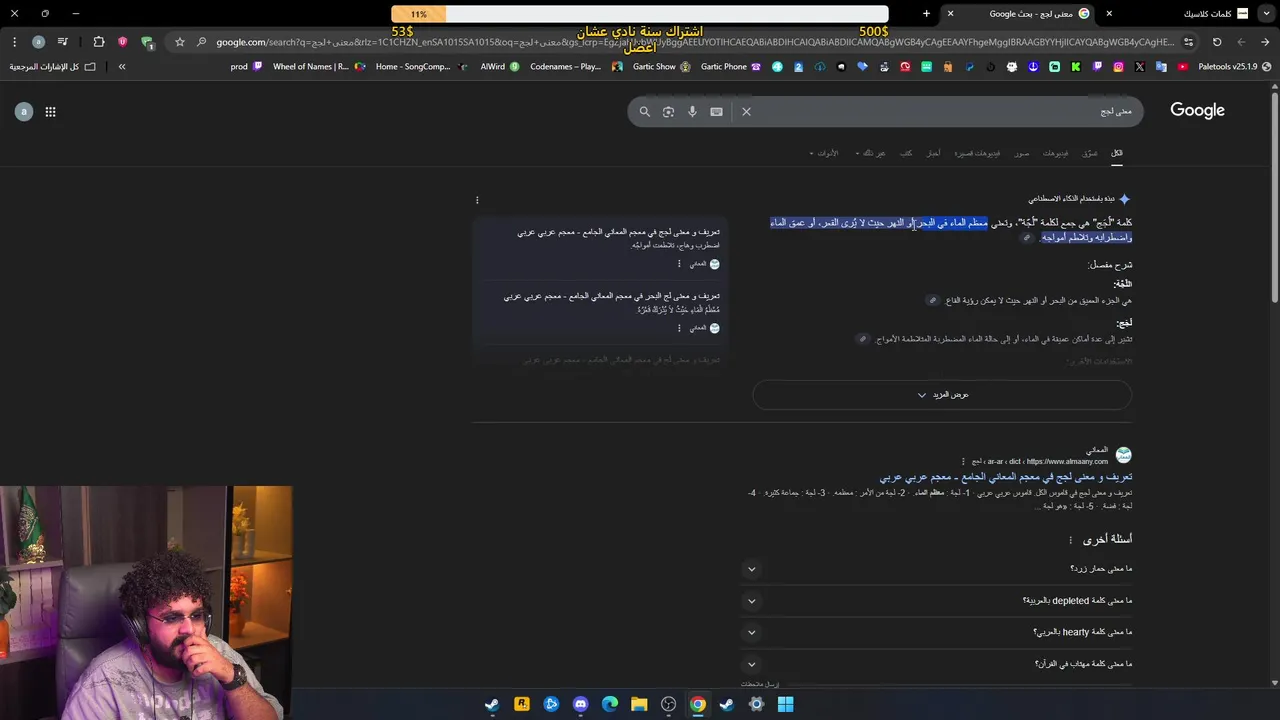Open Discord from the taskbar
Viewport: 1280px width, 720px height.
click(x=581, y=704)
